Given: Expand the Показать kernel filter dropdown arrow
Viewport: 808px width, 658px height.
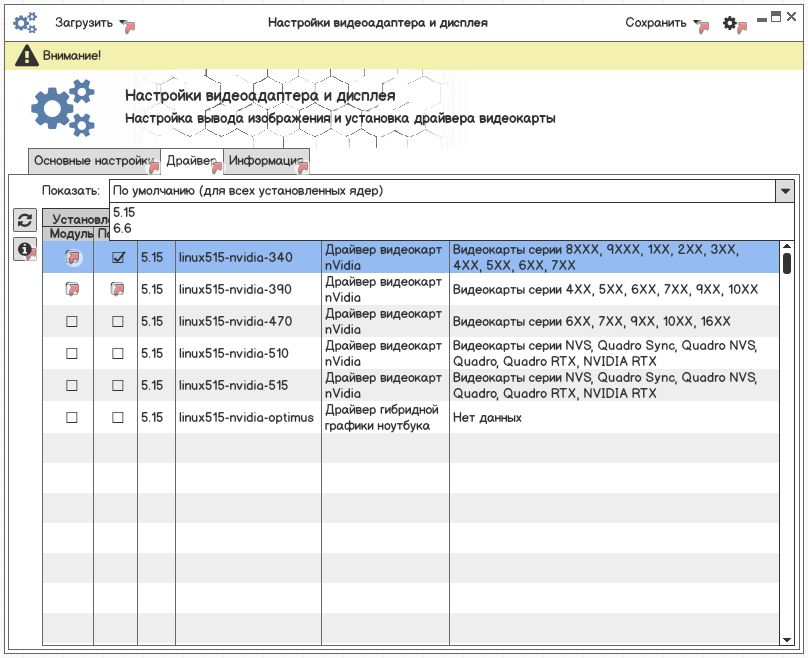Looking at the screenshot, I should pyautogui.click(x=785, y=191).
